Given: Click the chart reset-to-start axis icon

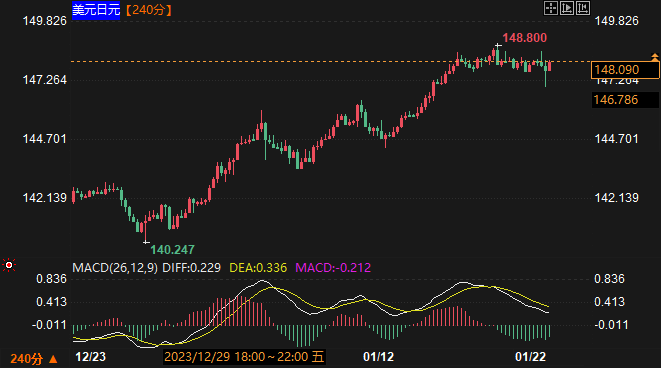Looking at the screenshot, I should coord(583,8).
